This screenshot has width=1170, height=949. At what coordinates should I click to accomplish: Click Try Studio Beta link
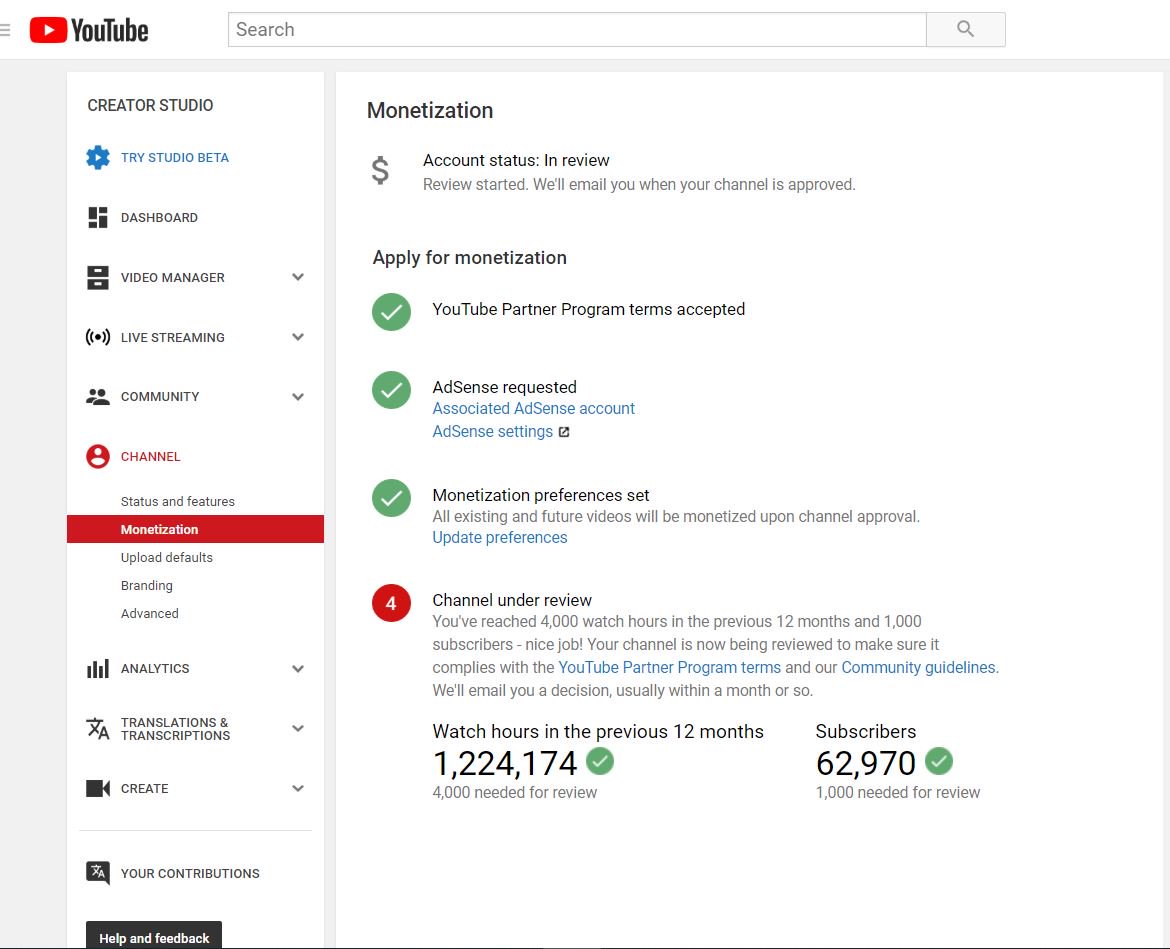pos(175,157)
